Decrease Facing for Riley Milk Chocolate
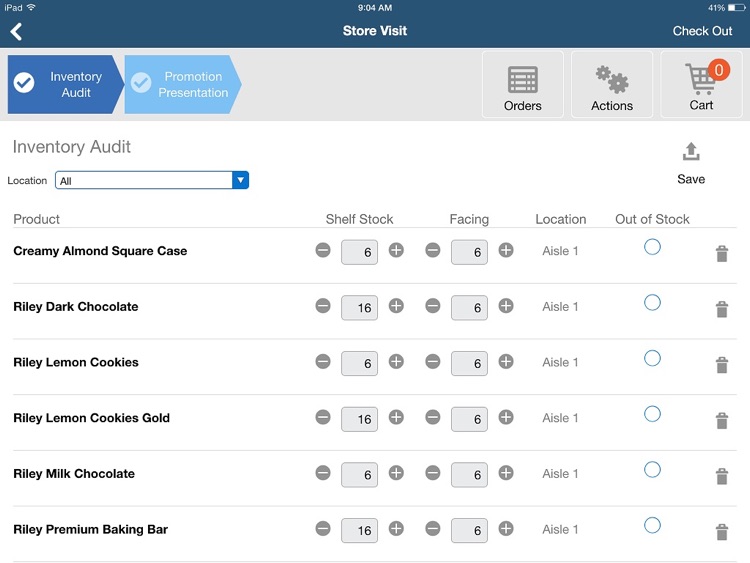750x563 pixels. tap(433, 473)
